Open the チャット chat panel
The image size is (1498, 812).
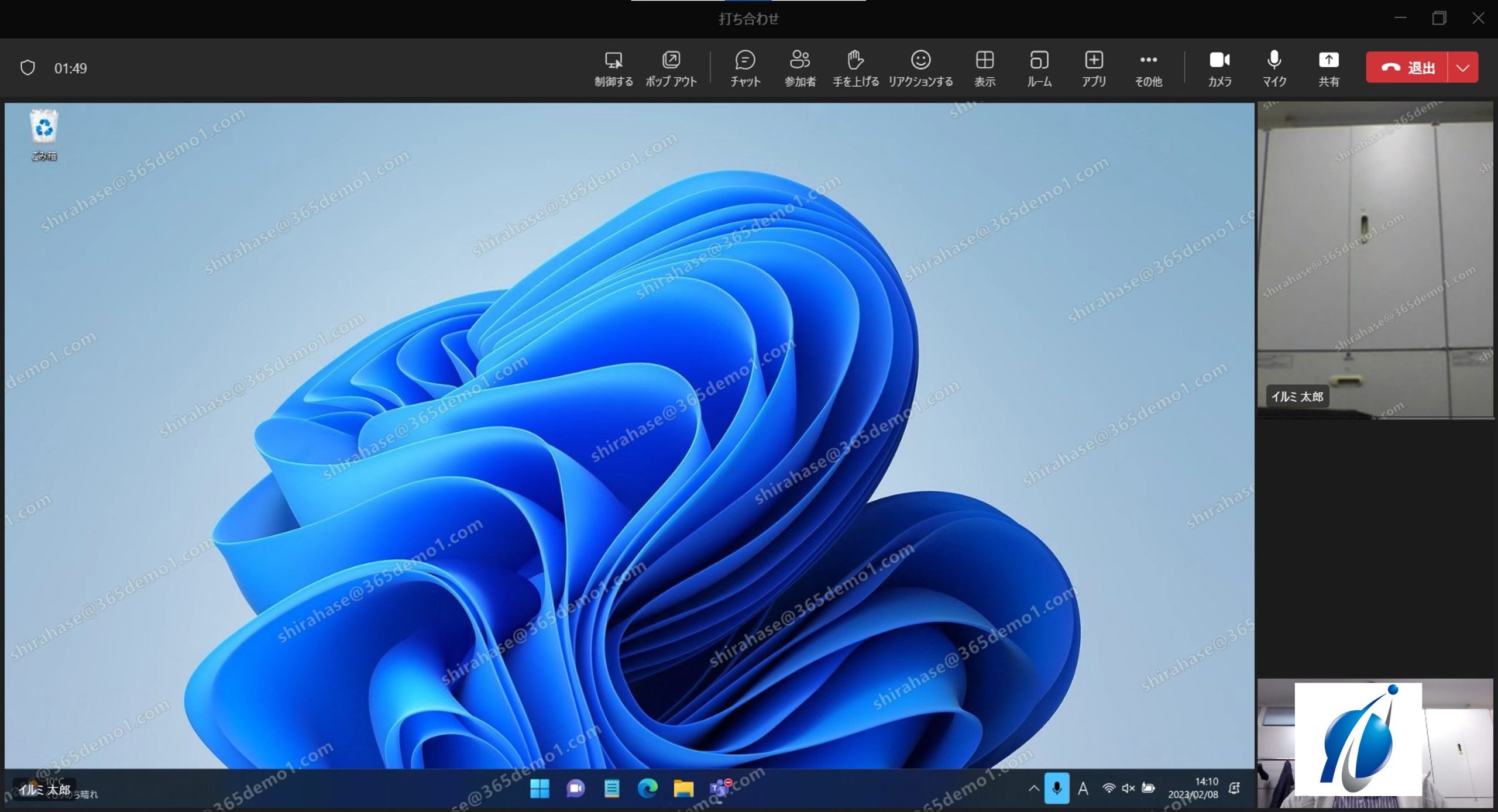coord(745,68)
